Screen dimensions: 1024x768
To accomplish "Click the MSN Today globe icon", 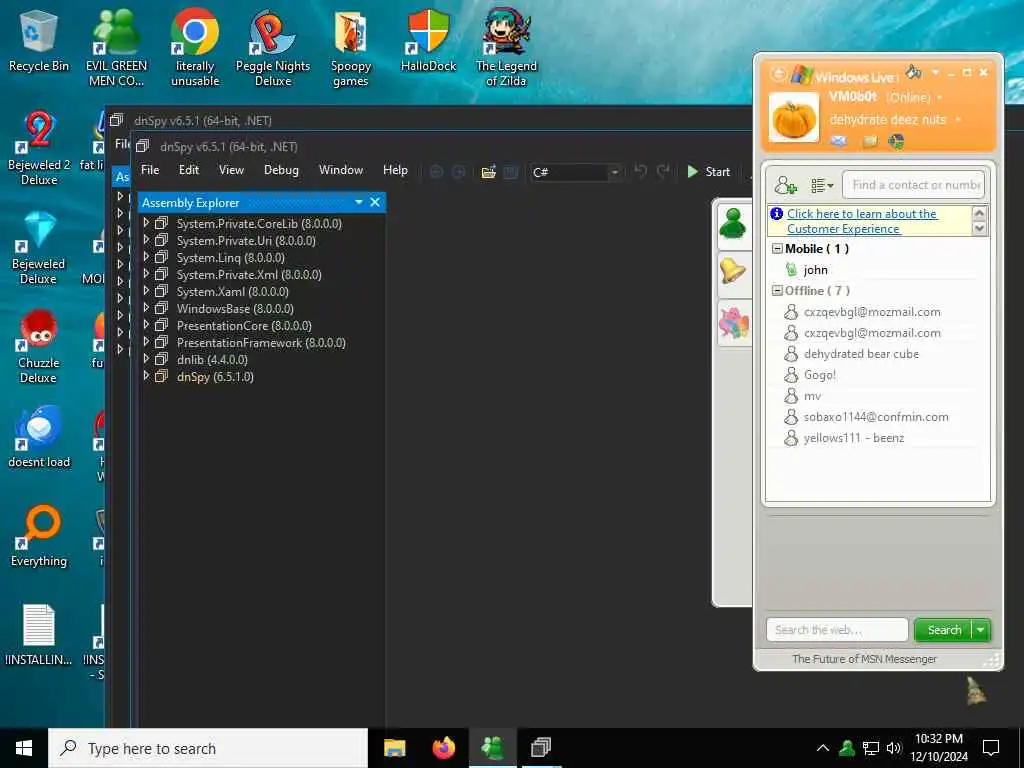I will (896, 140).
